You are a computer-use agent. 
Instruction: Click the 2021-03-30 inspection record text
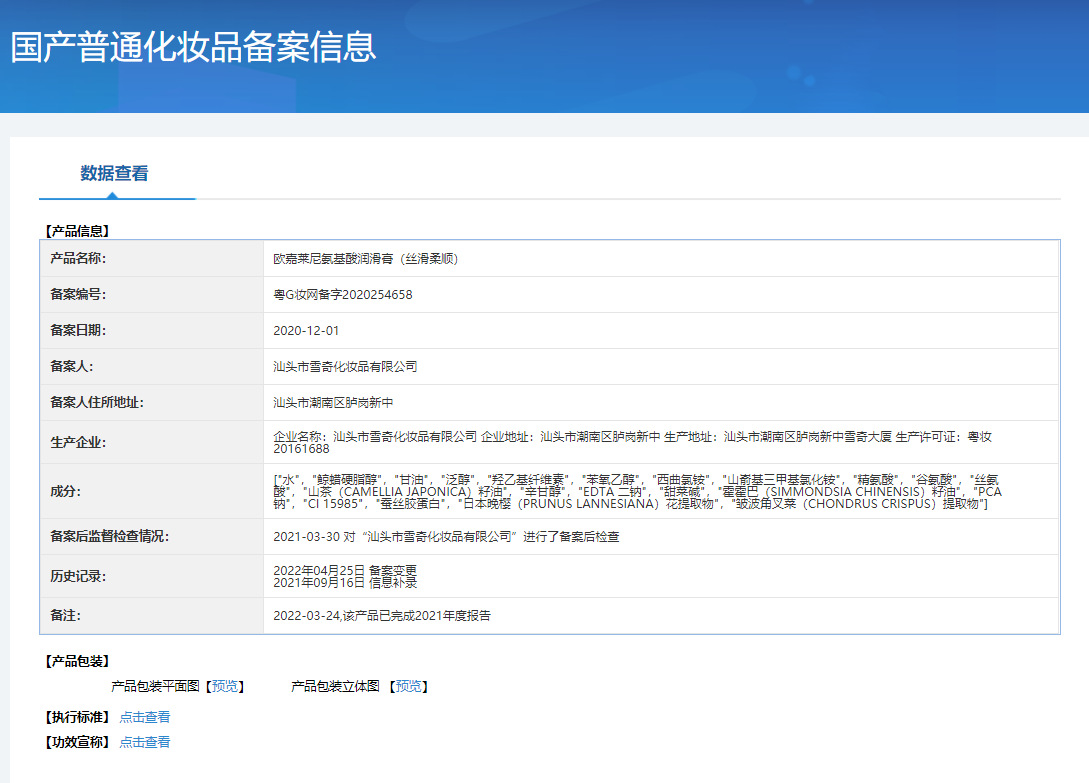(446, 536)
